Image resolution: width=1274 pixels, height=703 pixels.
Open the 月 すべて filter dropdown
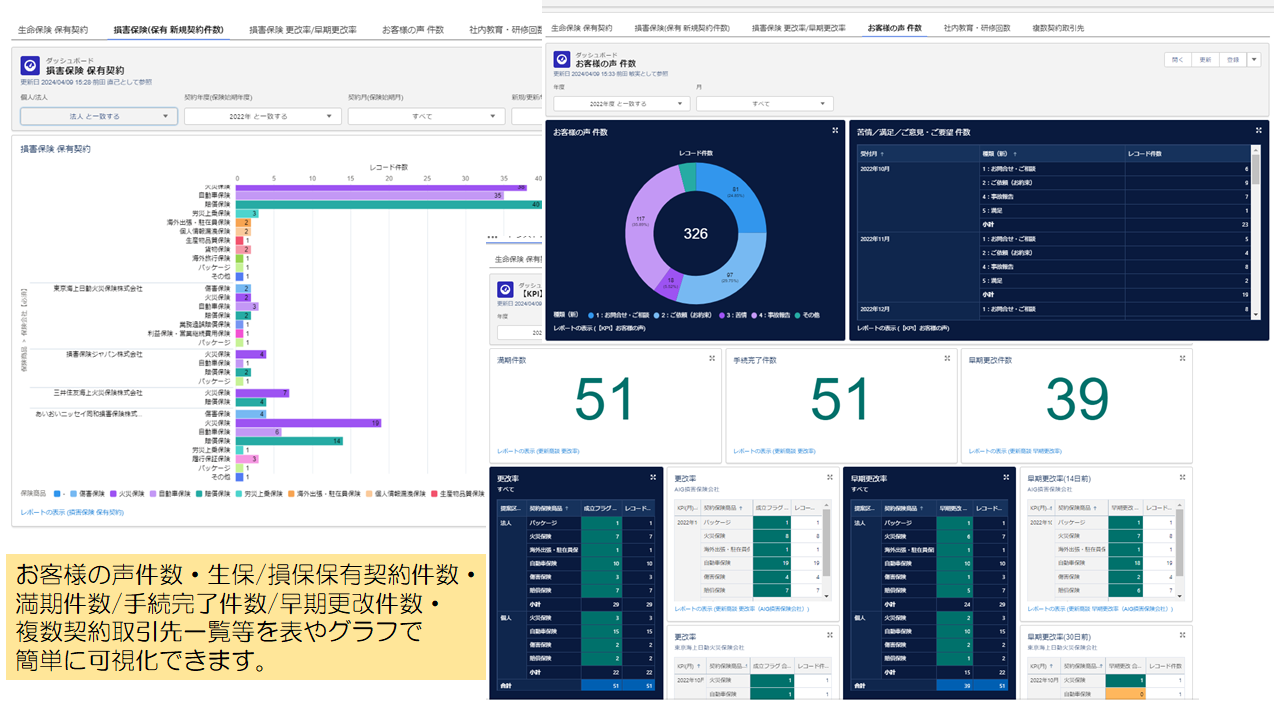click(764, 103)
